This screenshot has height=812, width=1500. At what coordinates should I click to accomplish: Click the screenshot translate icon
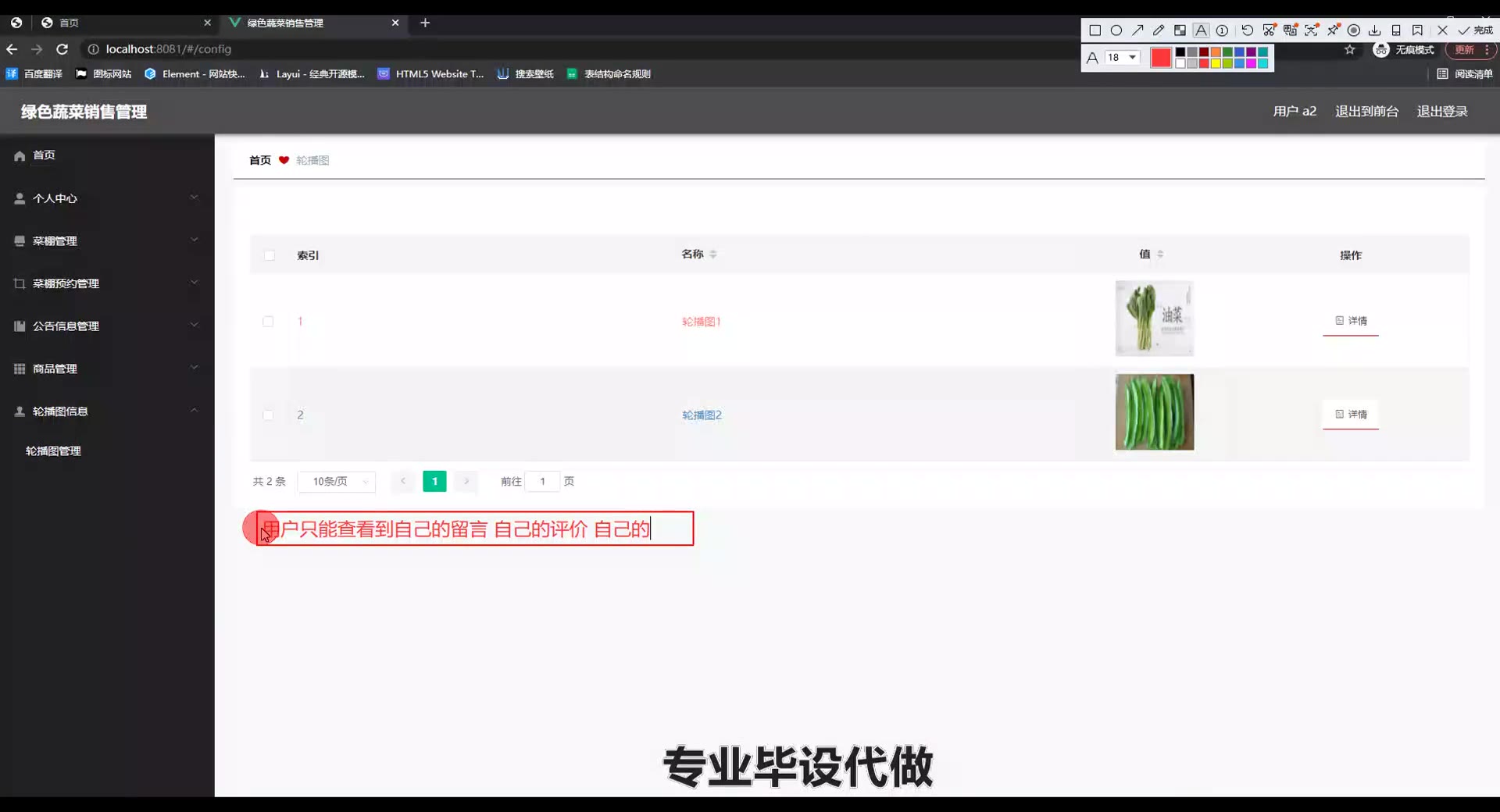pos(1291,30)
